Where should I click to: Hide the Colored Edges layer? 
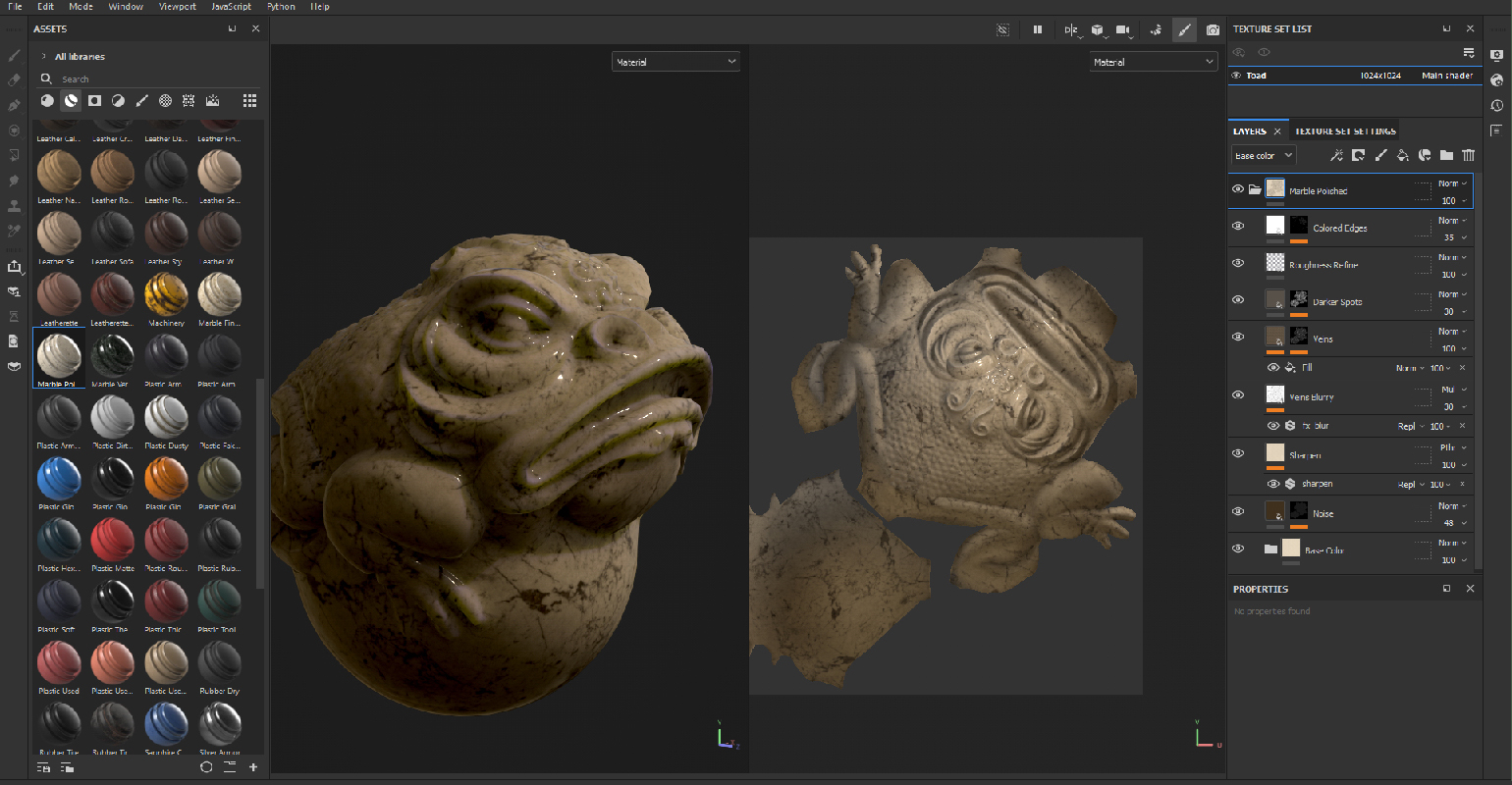click(1238, 226)
